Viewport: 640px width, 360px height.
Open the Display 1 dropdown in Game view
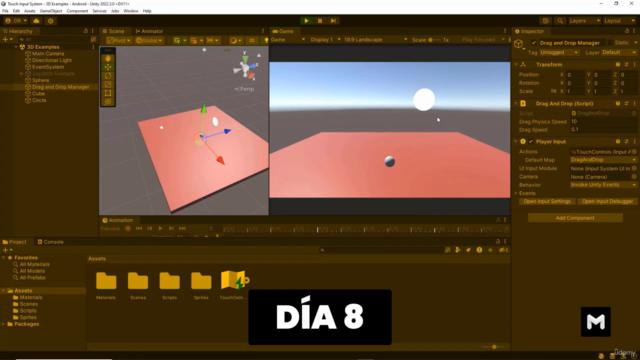(325, 40)
